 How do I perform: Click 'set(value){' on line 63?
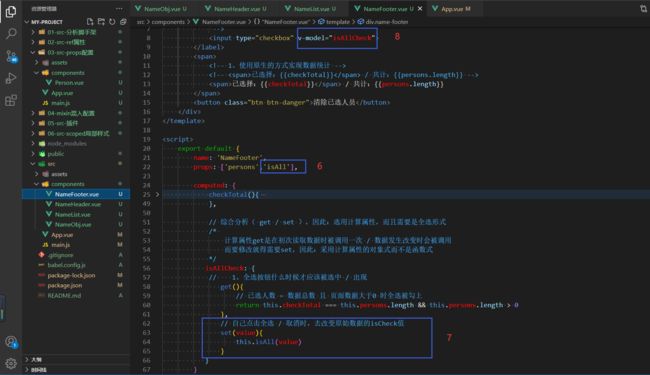point(241,332)
